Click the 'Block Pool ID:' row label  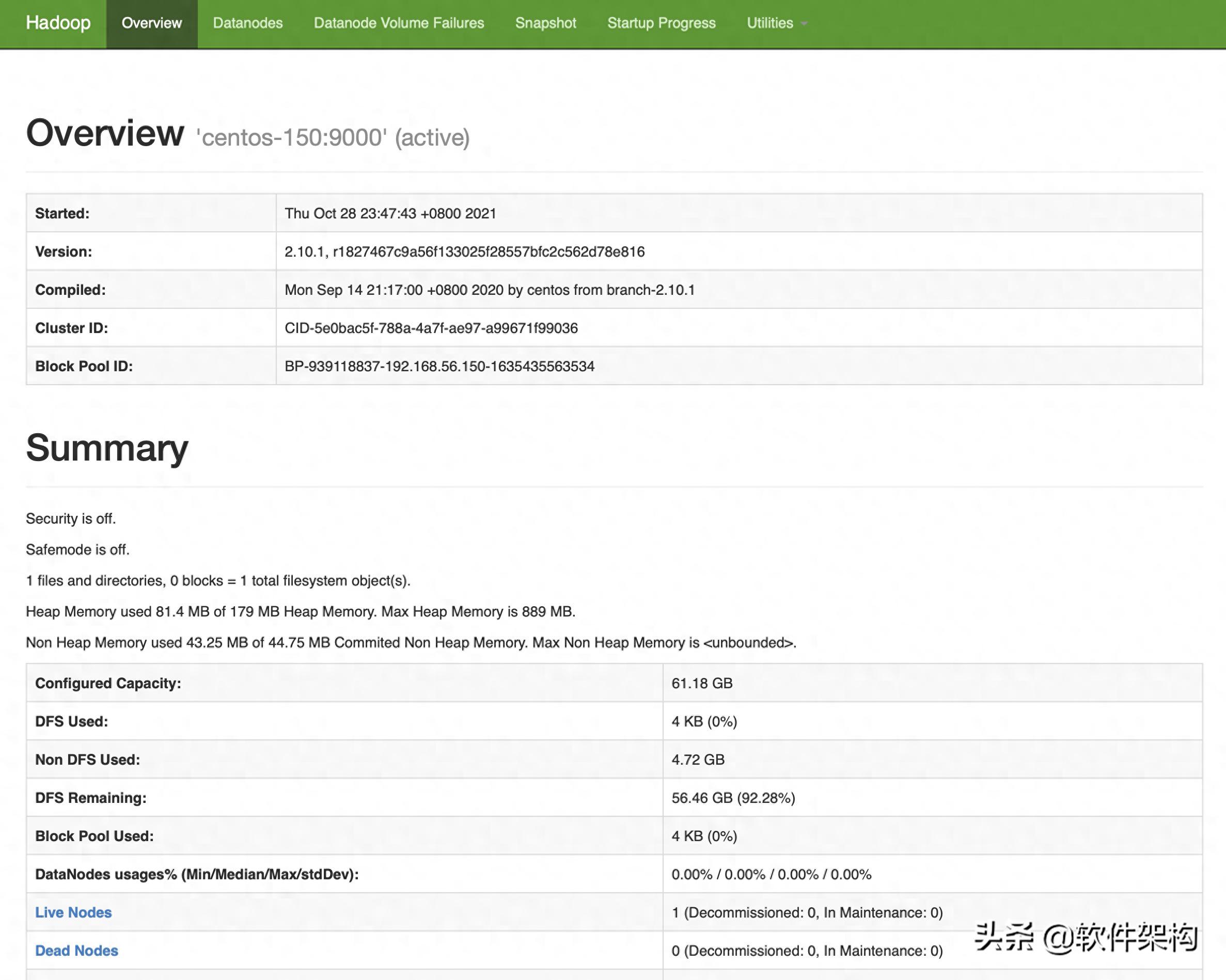coord(84,366)
